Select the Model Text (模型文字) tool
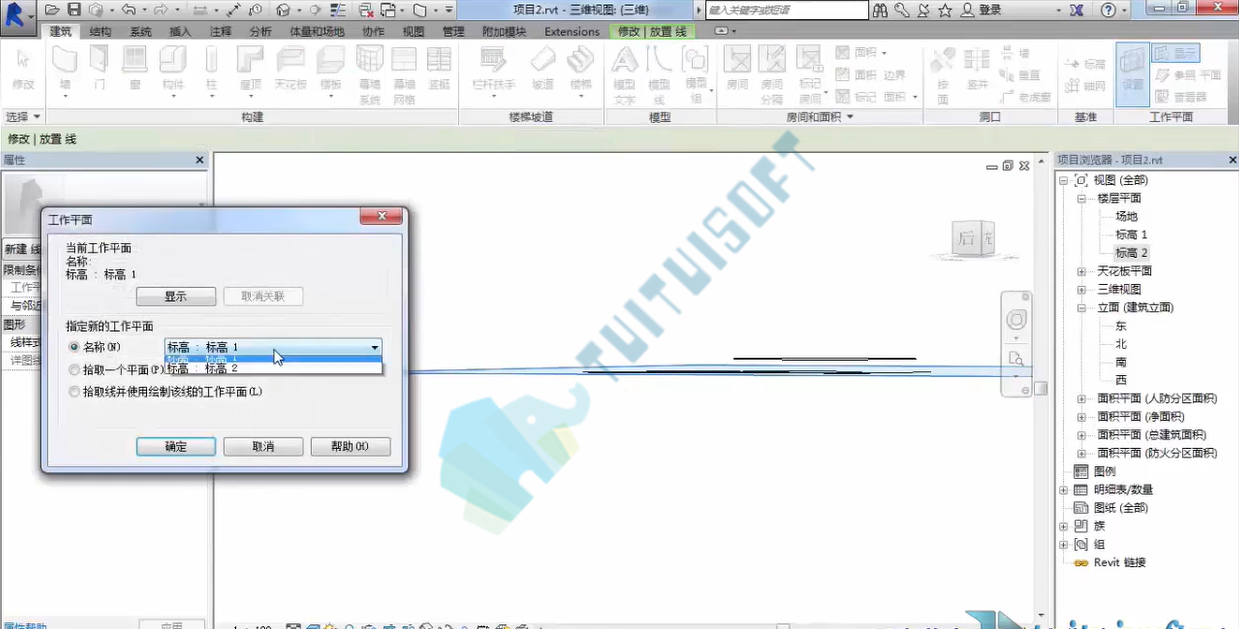Screen dimensions: 1239x629 624,75
